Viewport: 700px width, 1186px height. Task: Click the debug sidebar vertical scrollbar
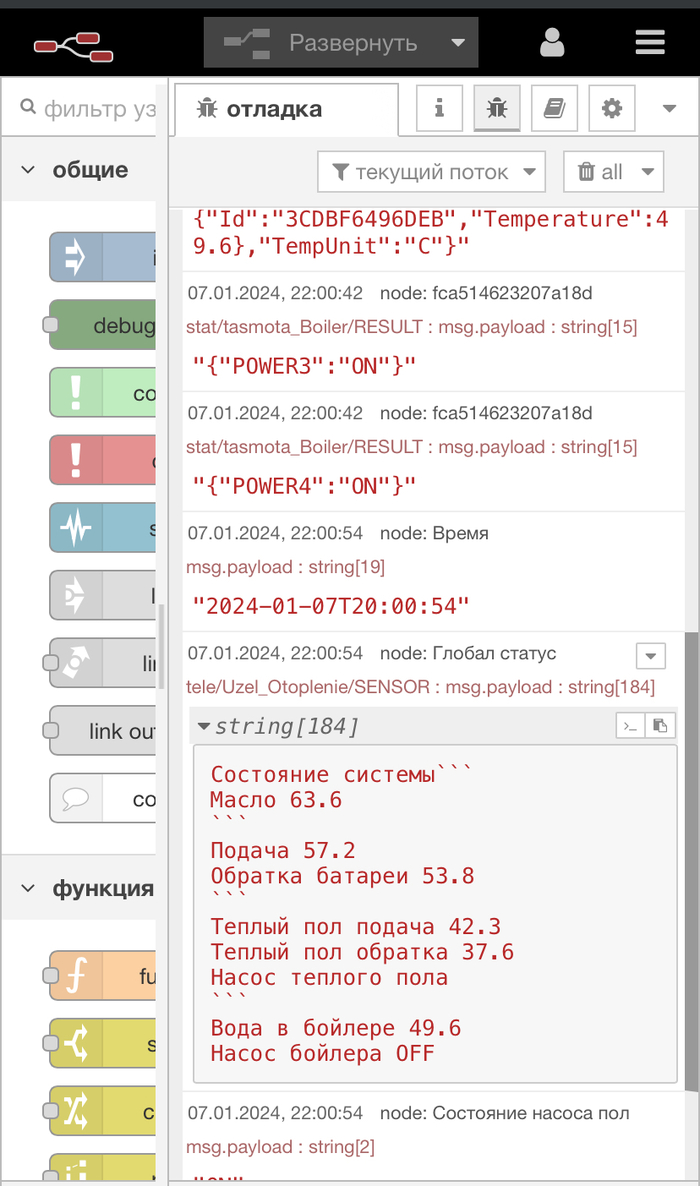(x=692, y=861)
